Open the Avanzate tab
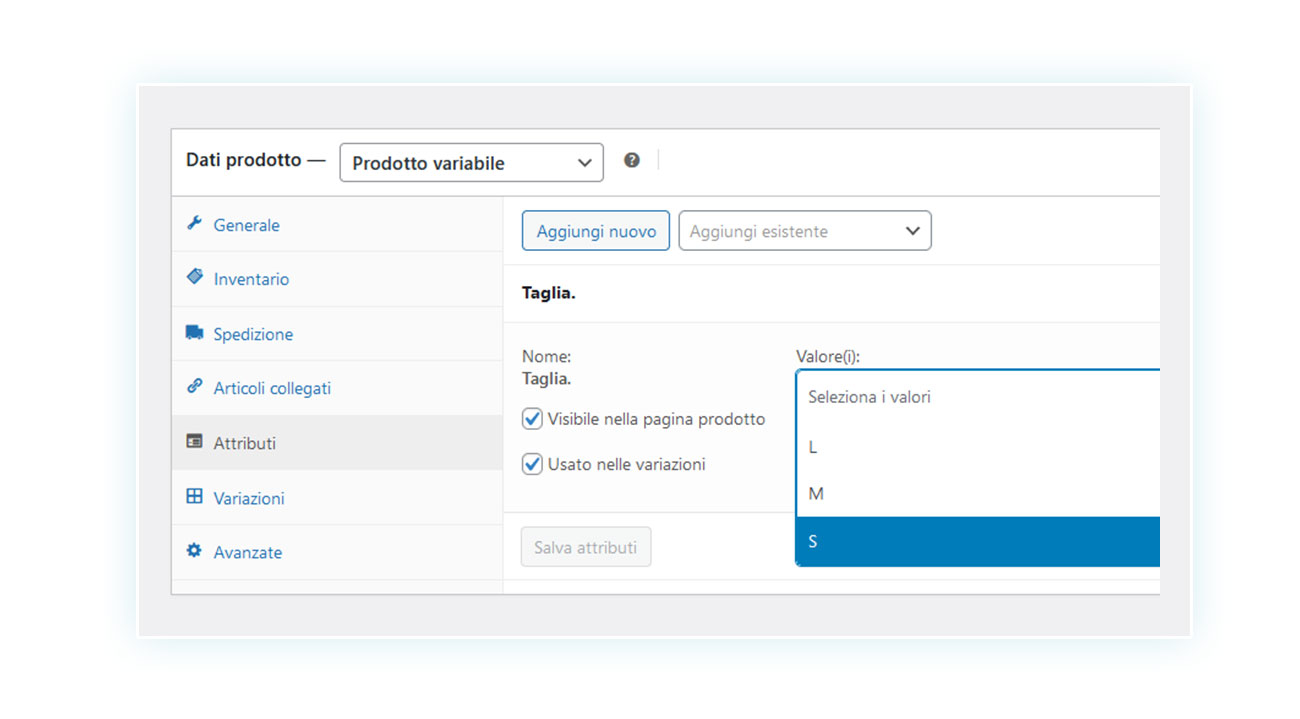 [337, 552]
